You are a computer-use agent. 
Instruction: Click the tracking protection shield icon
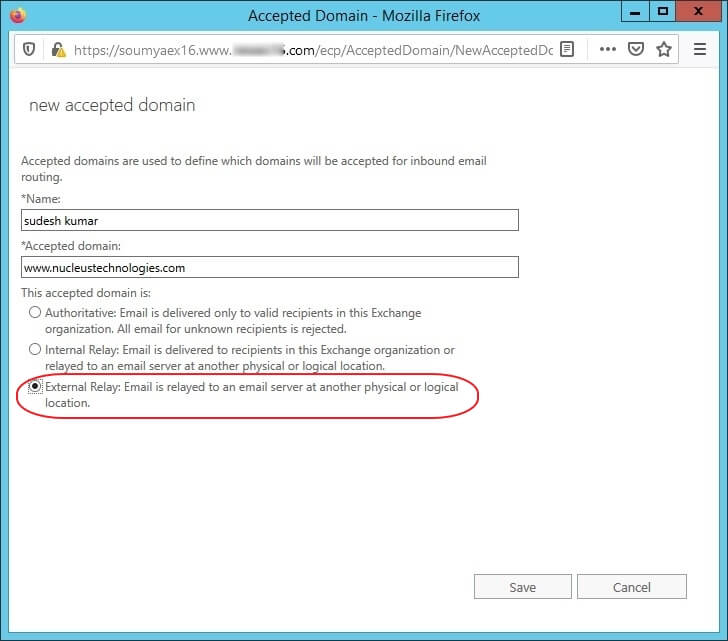pos(29,49)
